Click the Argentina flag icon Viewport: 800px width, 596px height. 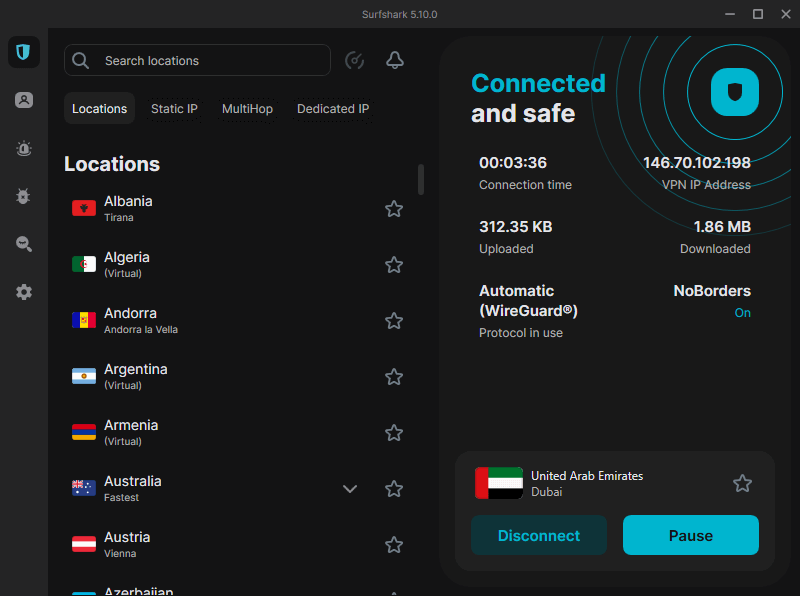pos(84,376)
